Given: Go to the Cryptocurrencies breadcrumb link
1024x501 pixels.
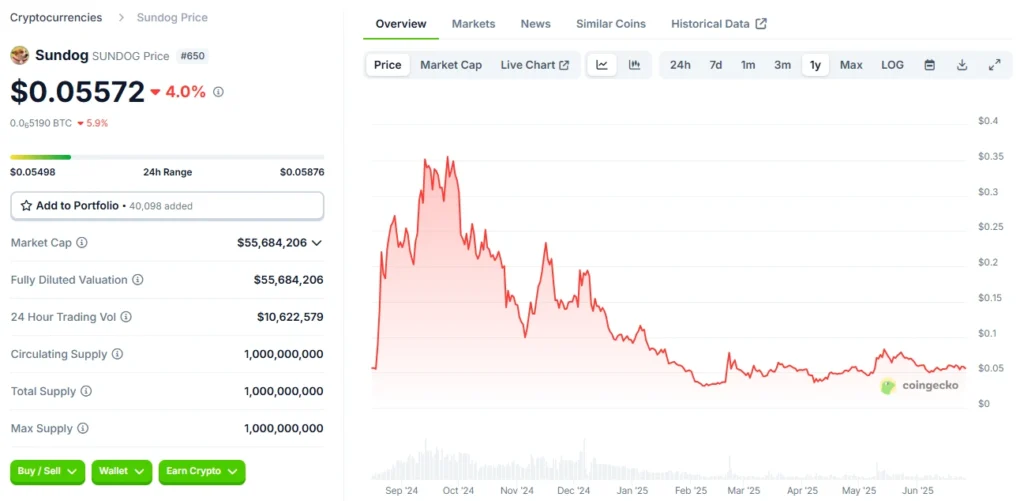Looking at the screenshot, I should tap(56, 18).
